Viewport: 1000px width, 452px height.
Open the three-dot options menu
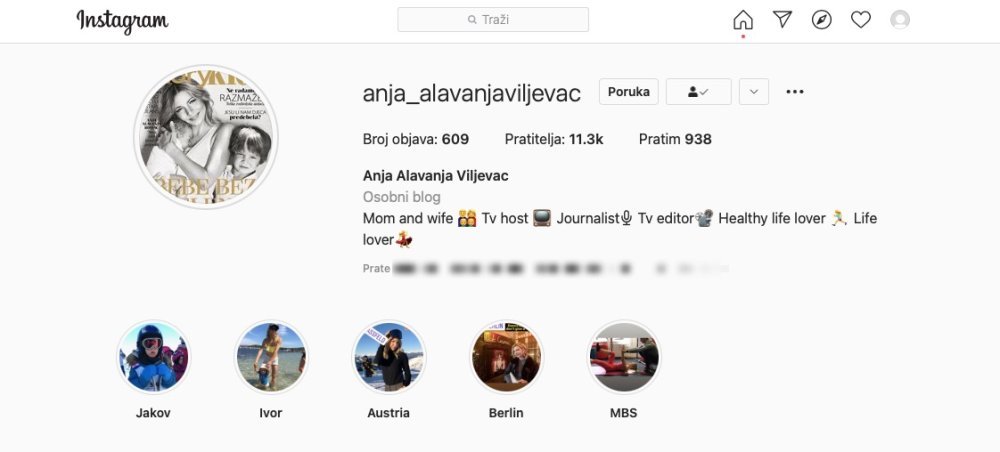[795, 92]
